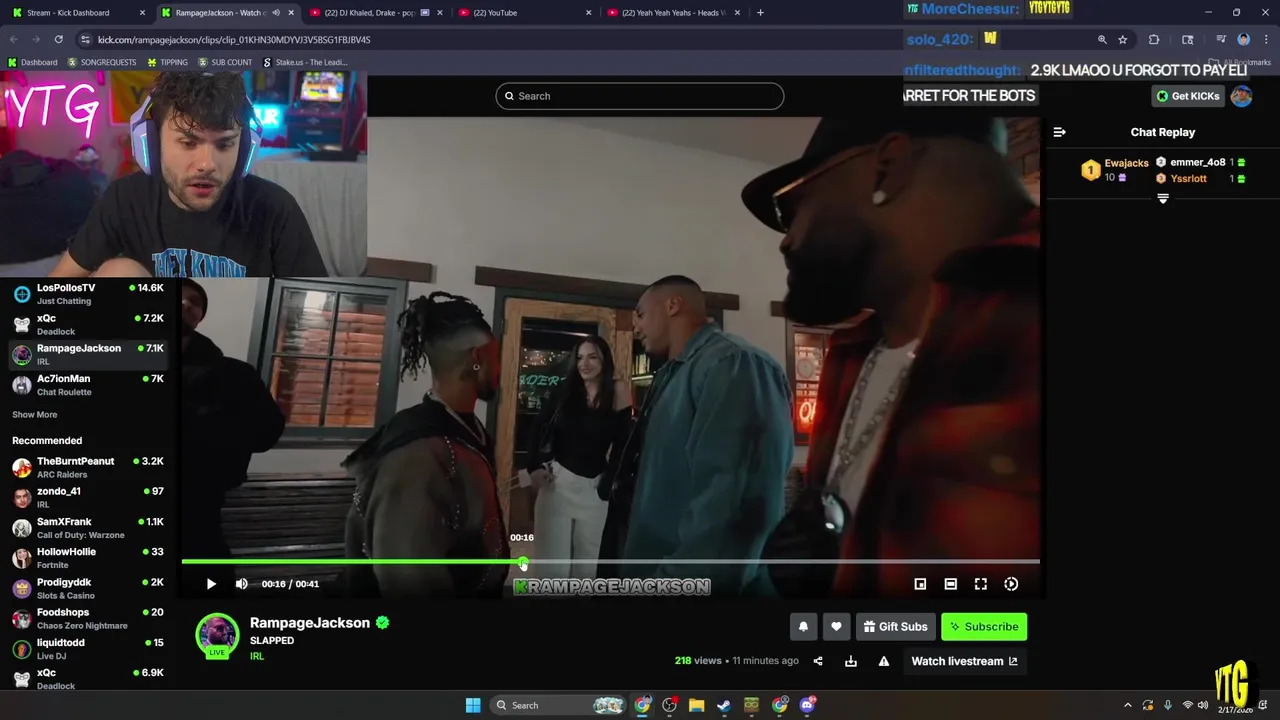The width and height of the screenshot is (1280, 720).
Task: Click the browser address bar URL
Action: (234, 39)
